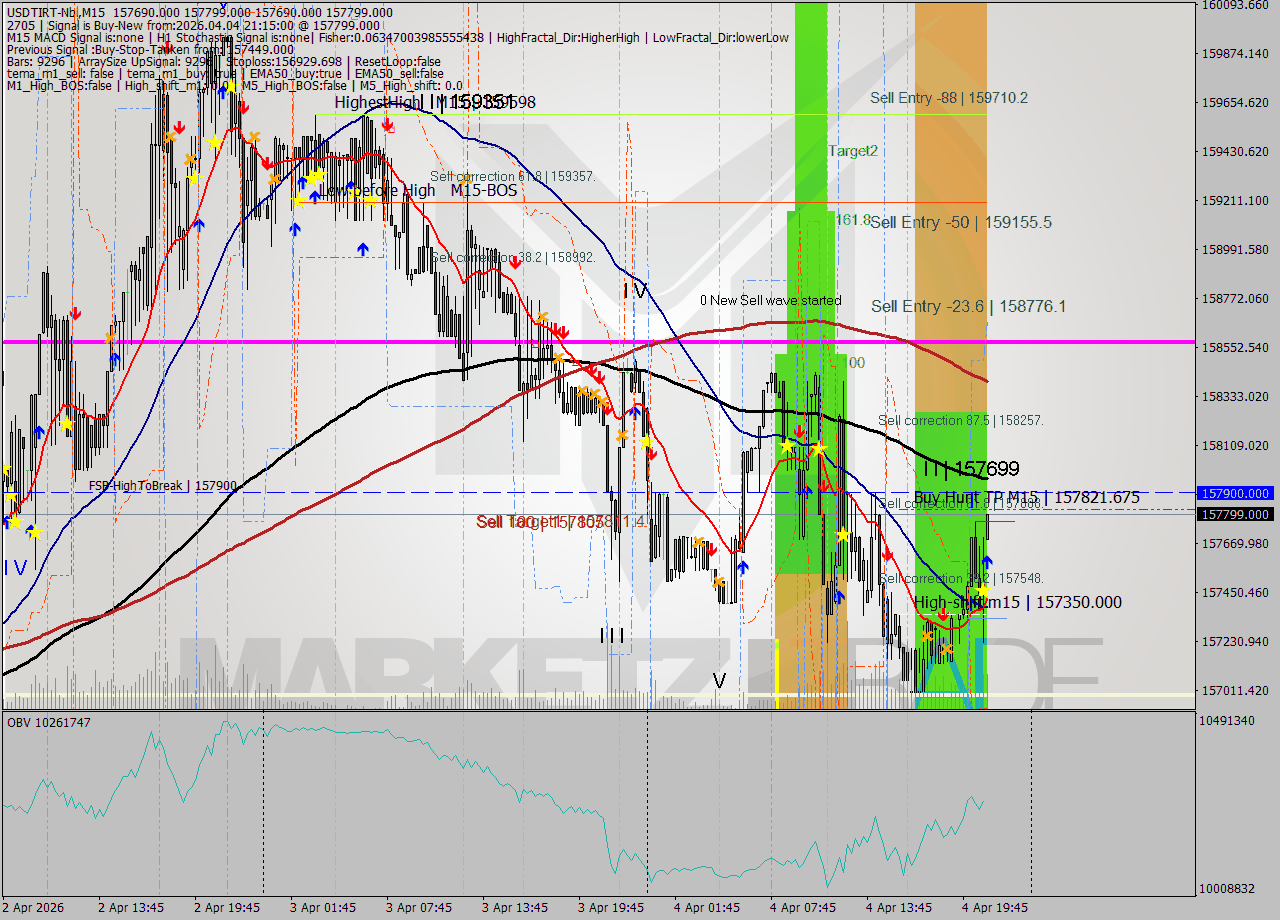Image resolution: width=1280 pixels, height=920 pixels.
Task: Click the blue 157900.000 price tag on scale
Action: pos(1235,493)
